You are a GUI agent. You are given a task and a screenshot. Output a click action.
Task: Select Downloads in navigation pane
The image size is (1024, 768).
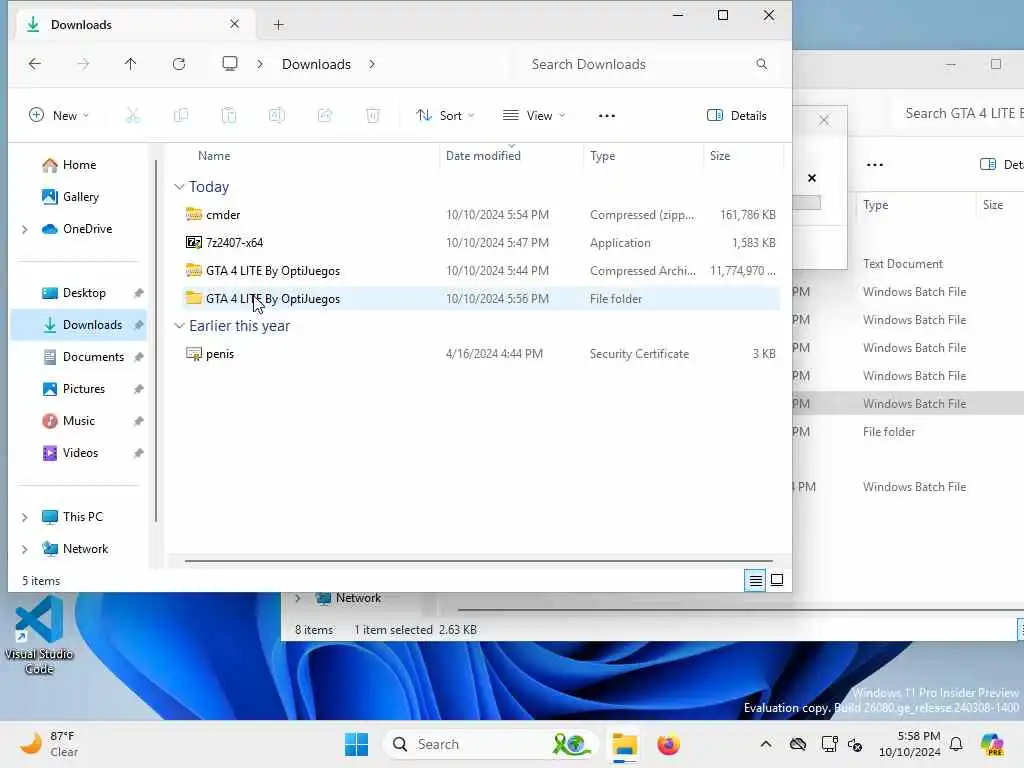point(79,325)
